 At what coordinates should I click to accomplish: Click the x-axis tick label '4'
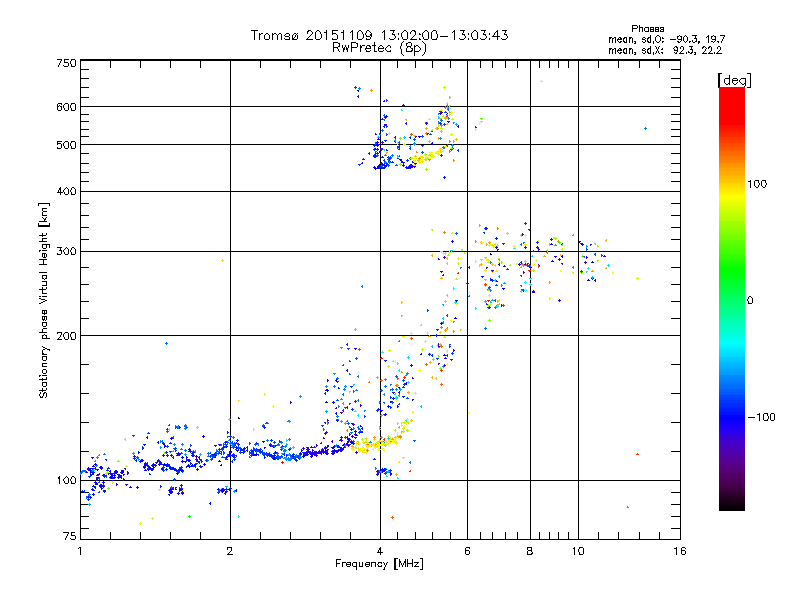(x=380, y=551)
